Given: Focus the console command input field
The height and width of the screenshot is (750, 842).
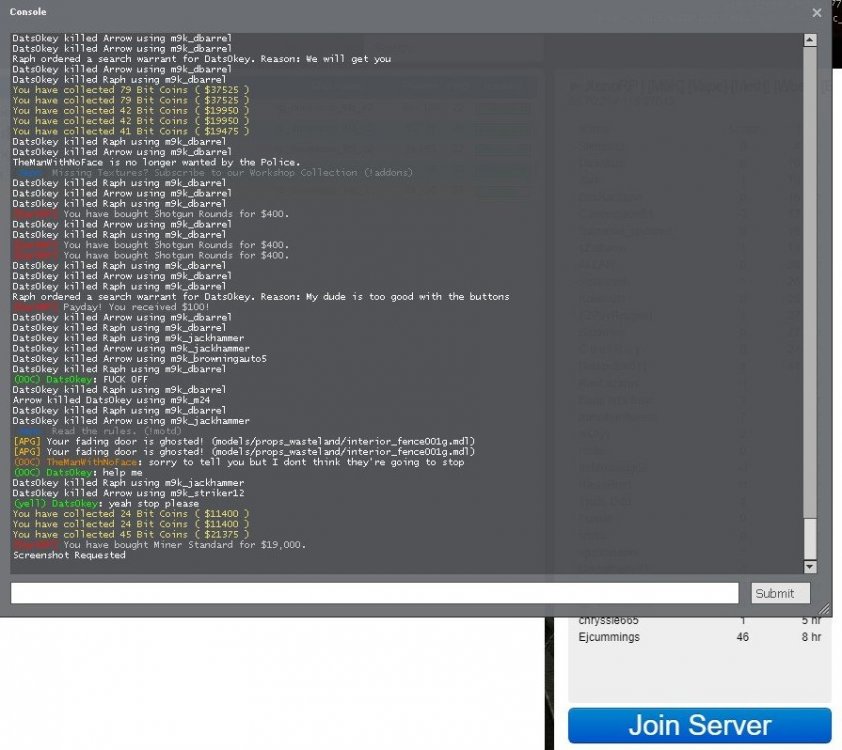Looking at the screenshot, I should tap(374, 593).
